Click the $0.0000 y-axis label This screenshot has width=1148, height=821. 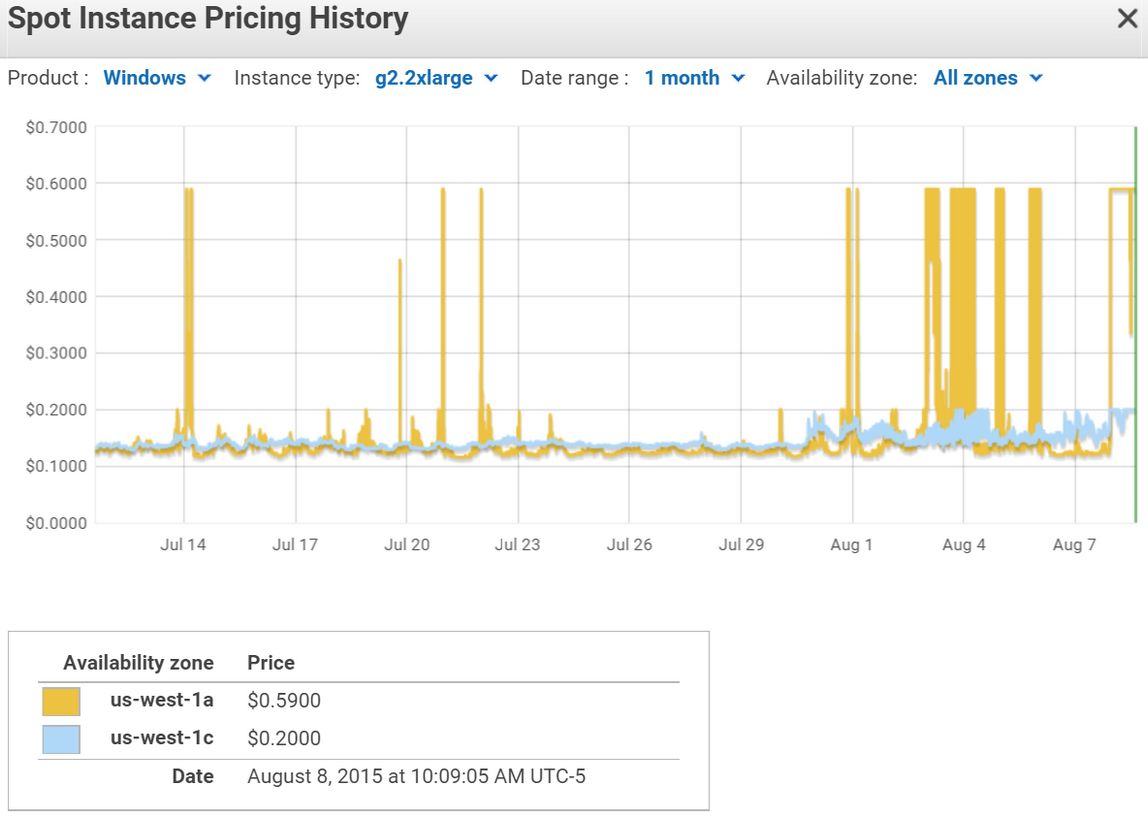pos(56,523)
